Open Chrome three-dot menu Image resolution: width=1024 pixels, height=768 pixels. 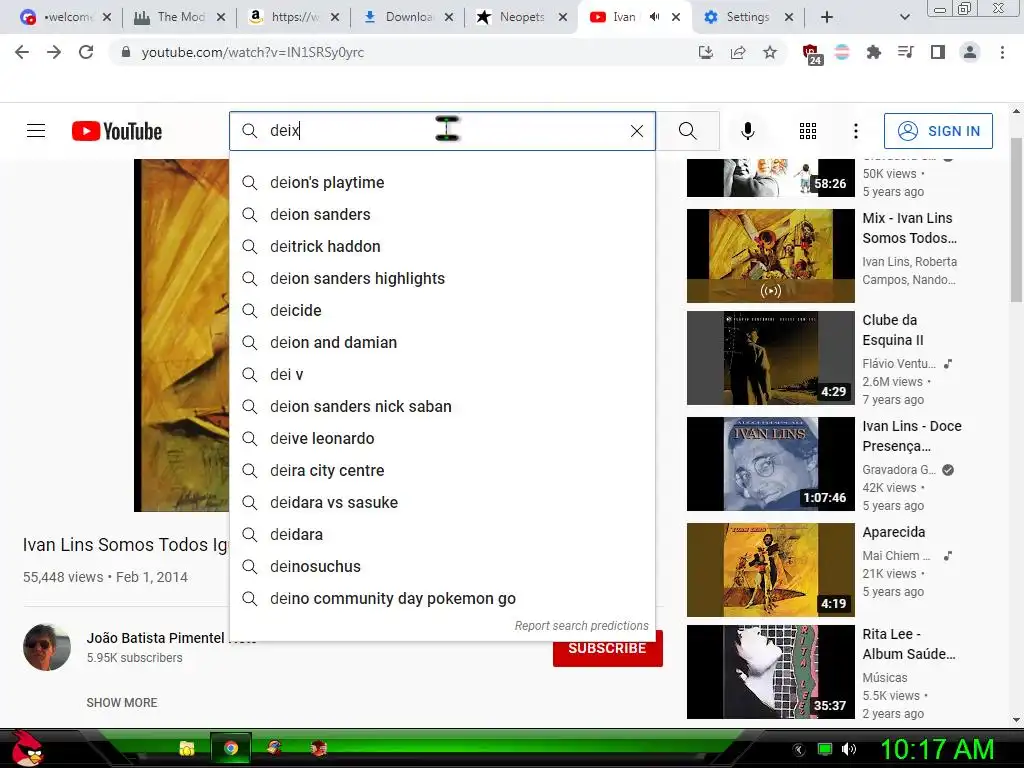coord(1002,52)
